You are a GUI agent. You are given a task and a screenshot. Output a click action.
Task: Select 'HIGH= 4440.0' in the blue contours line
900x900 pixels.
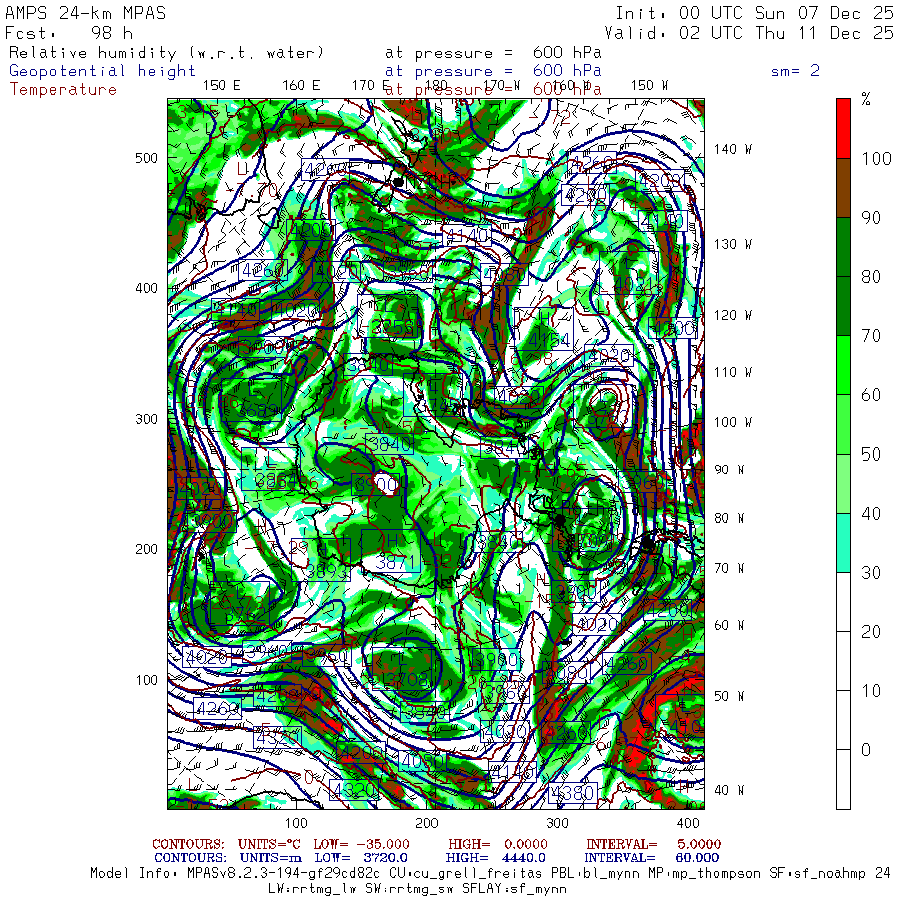(496, 858)
